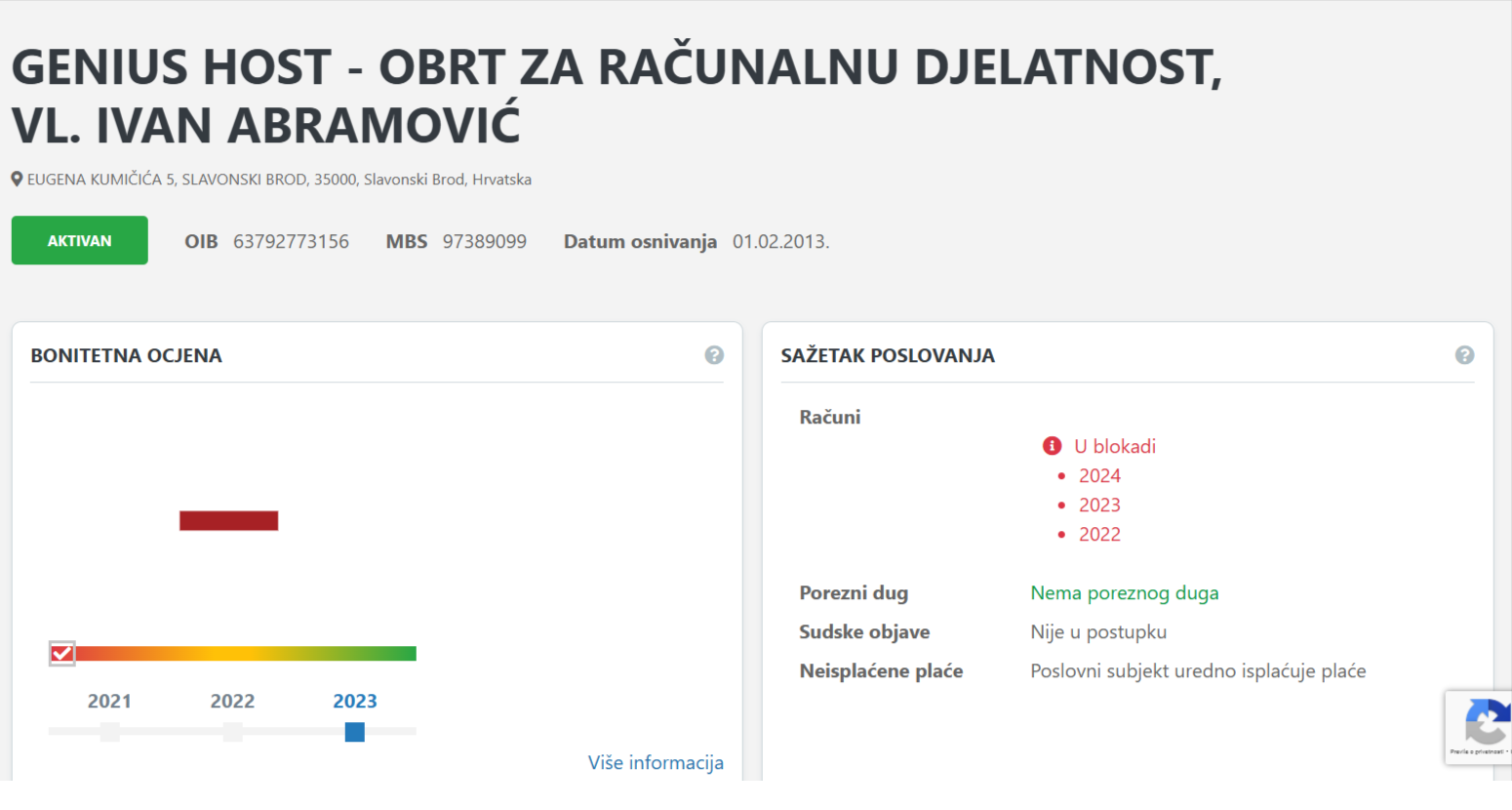
Task: Click the blue 2023 slider handle
Action: 355,732
